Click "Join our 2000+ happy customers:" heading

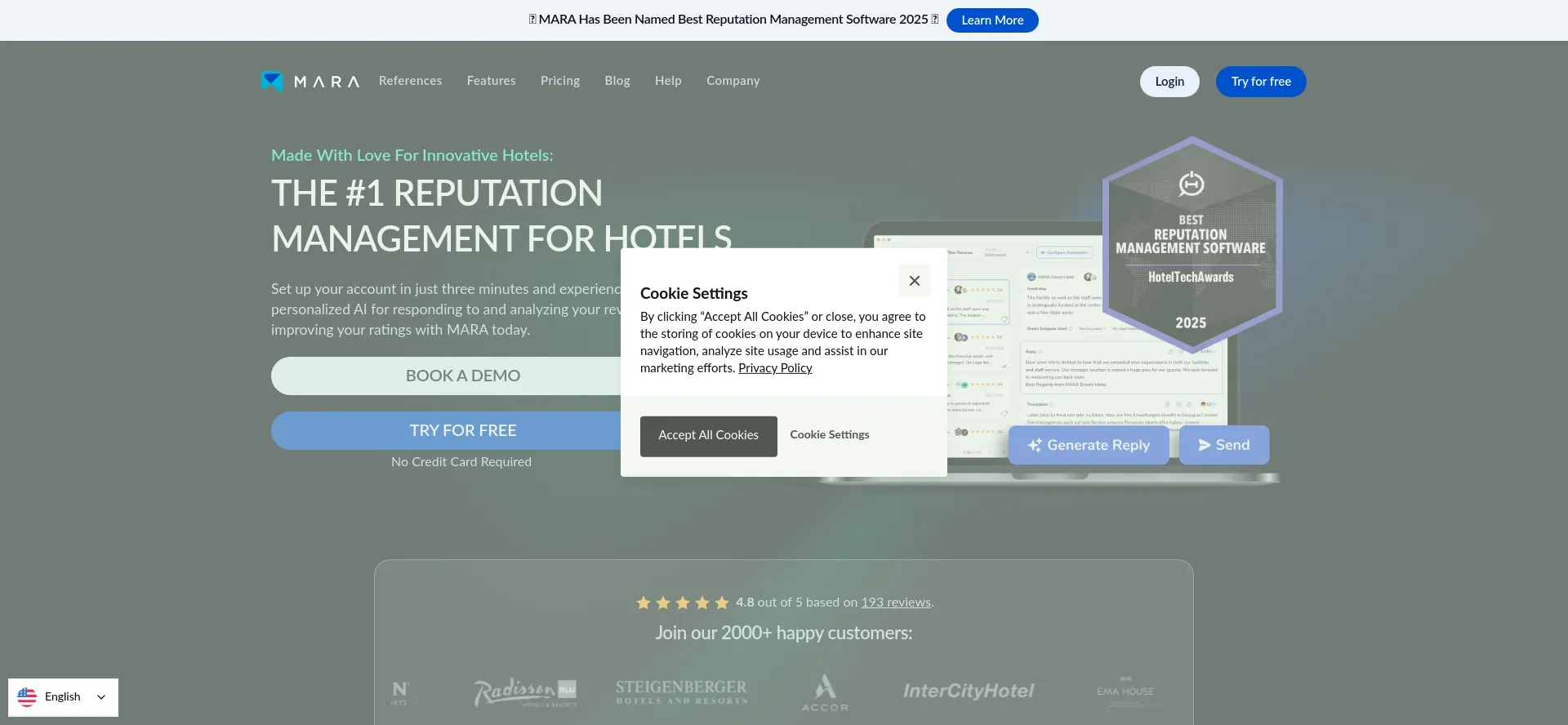pyautogui.click(x=784, y=633)
